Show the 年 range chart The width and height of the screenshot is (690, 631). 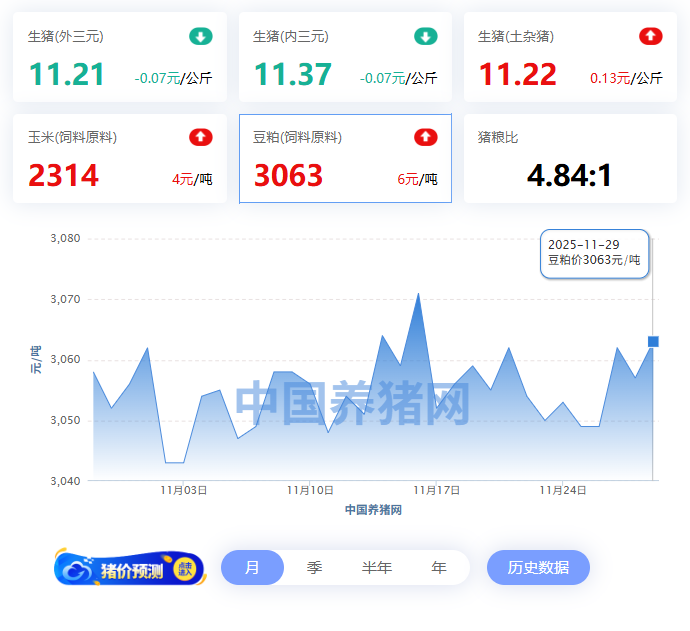[x=439, y=568]
